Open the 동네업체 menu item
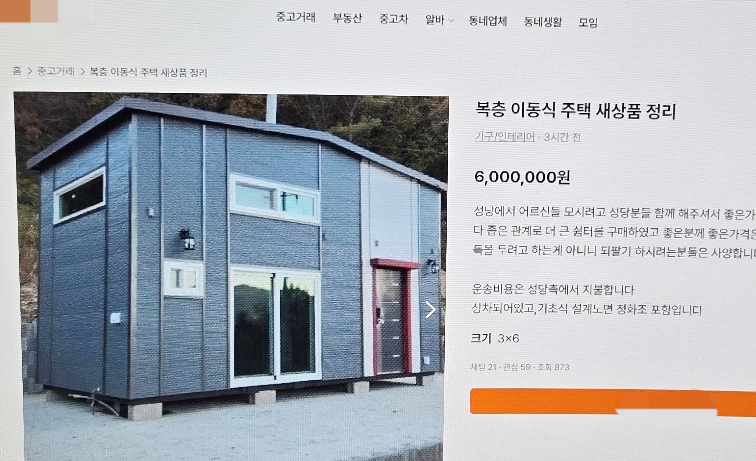 tap(487, 21)
